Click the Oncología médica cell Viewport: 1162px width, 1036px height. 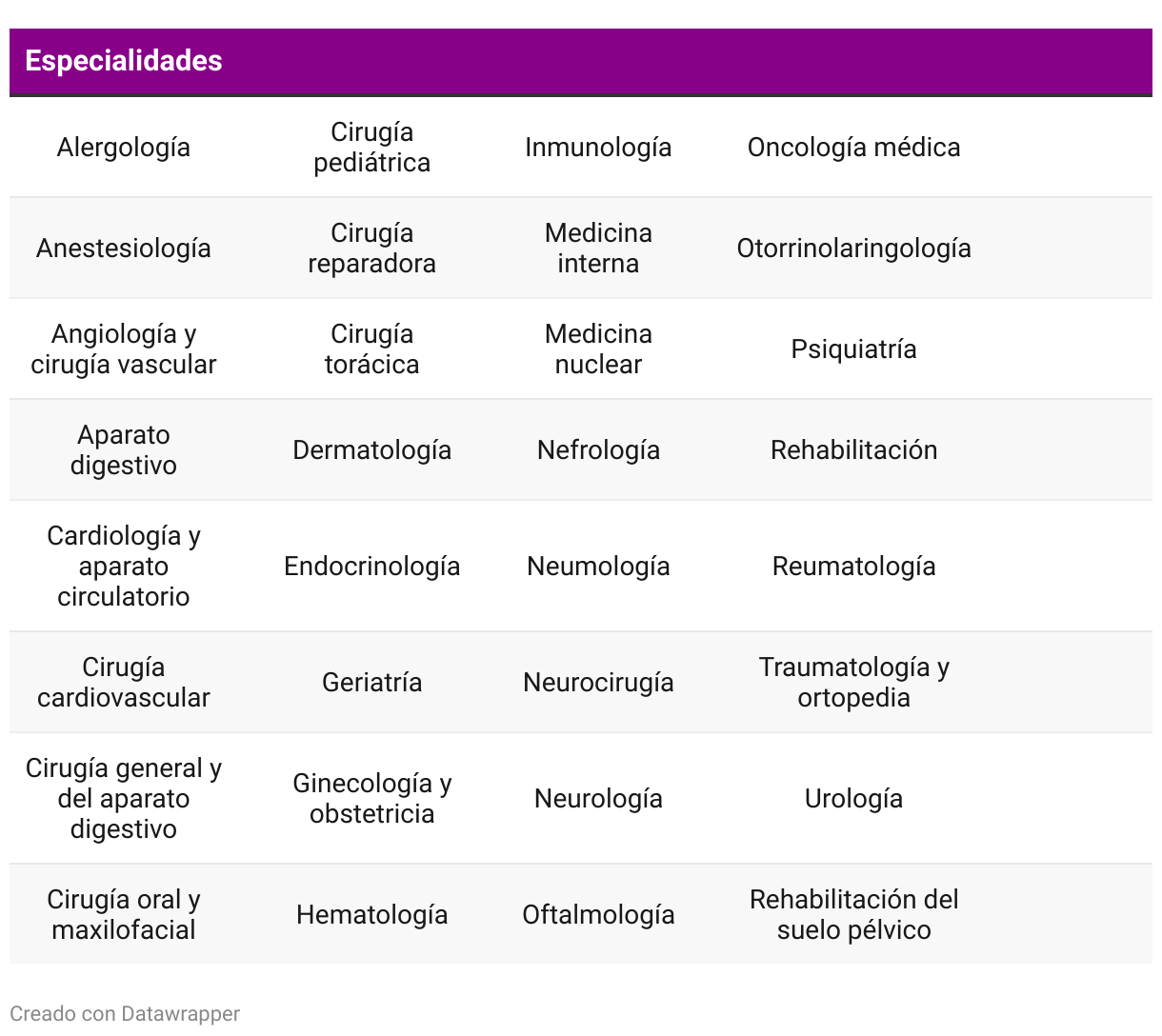(x=853, y=148)
